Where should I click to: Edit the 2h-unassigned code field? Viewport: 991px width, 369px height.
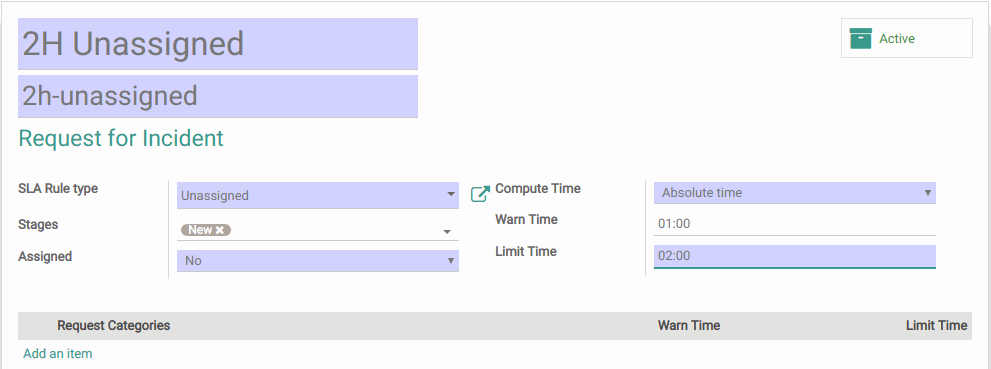pyautogui.click(x=217, y=96)
